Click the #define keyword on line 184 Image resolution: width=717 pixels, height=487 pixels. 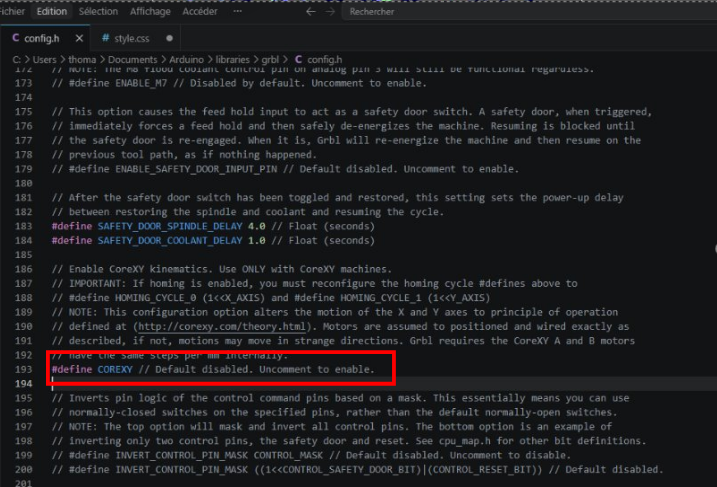pos(72,241)
